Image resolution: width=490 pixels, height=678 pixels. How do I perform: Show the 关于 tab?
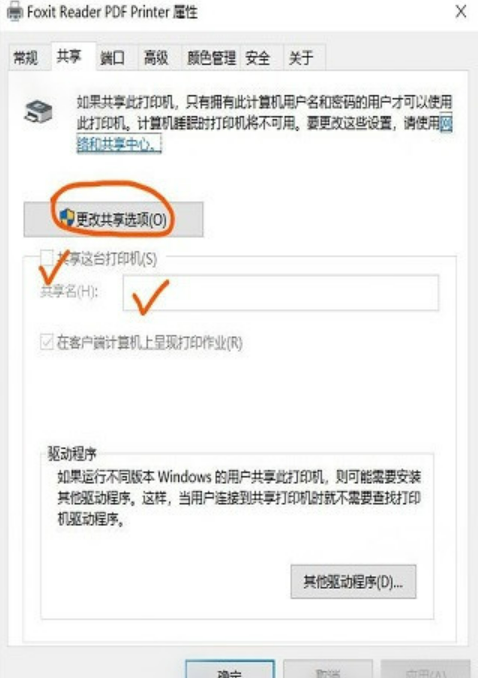301,58
